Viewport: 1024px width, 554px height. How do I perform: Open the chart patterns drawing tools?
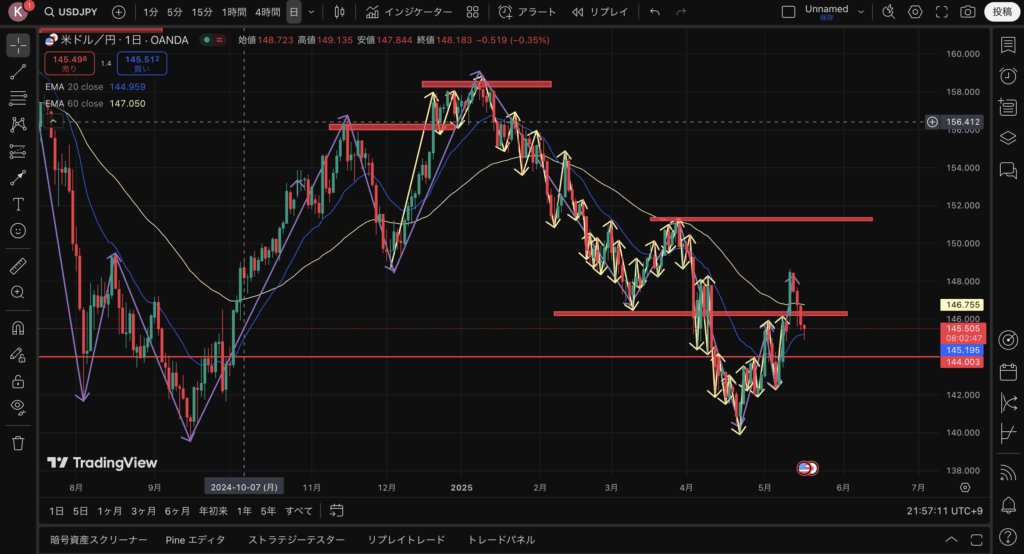click(18, 125)
